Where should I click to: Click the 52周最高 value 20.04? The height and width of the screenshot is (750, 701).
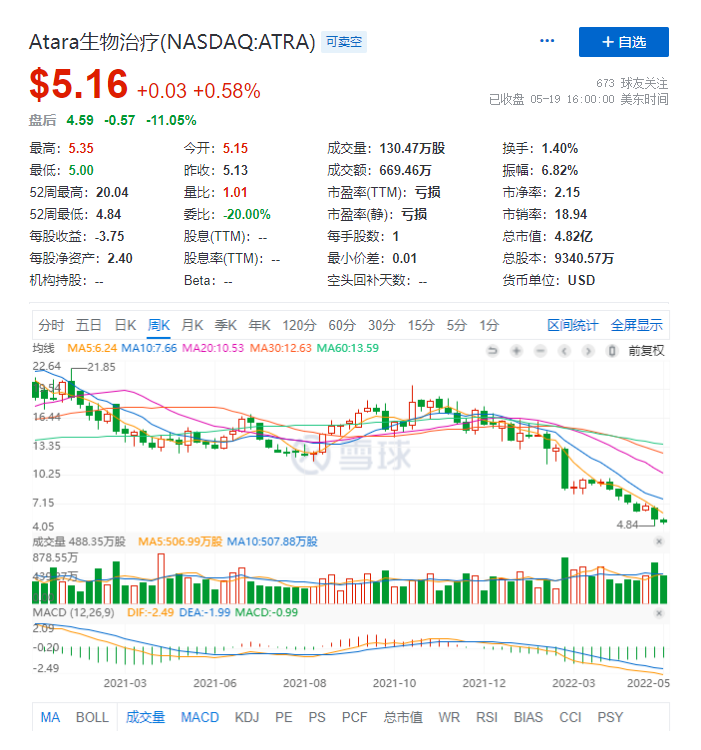[x=112, y=192]
